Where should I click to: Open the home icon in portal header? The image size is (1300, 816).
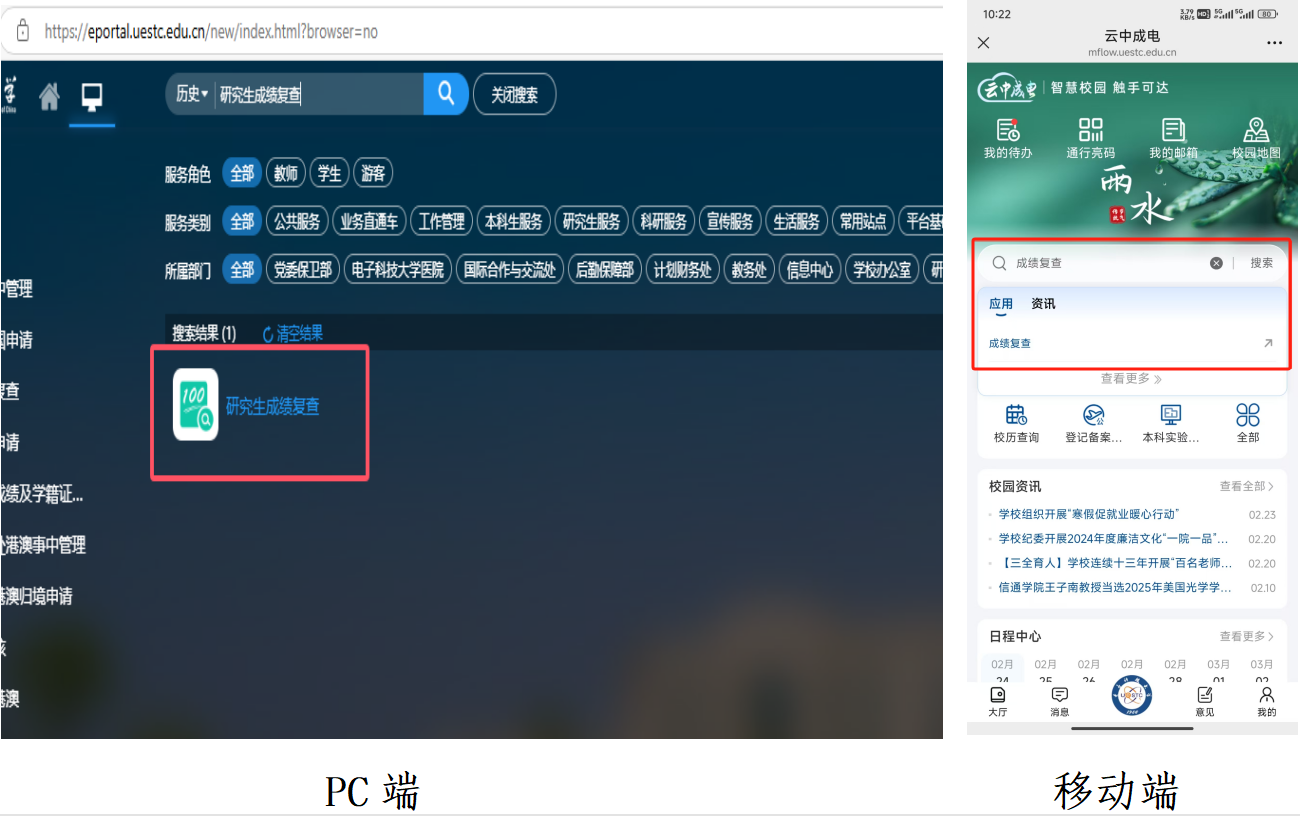click(x=49, y=96)
